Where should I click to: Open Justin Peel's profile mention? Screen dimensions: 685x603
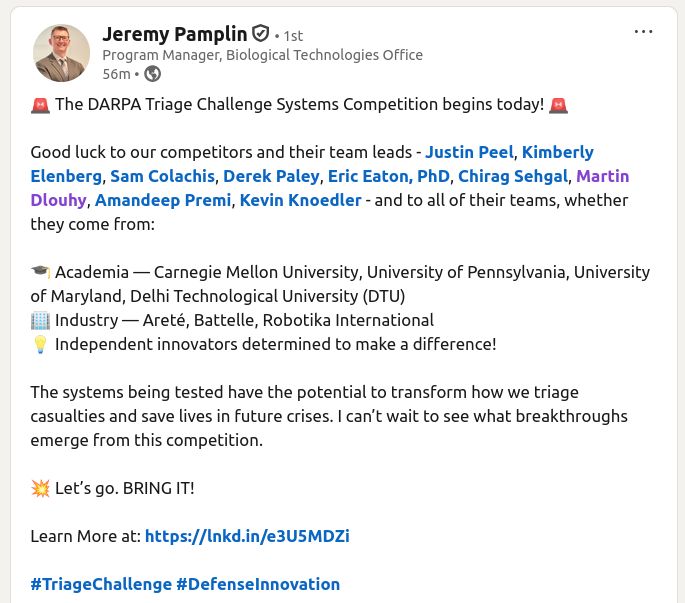click(x=469, y=152)
